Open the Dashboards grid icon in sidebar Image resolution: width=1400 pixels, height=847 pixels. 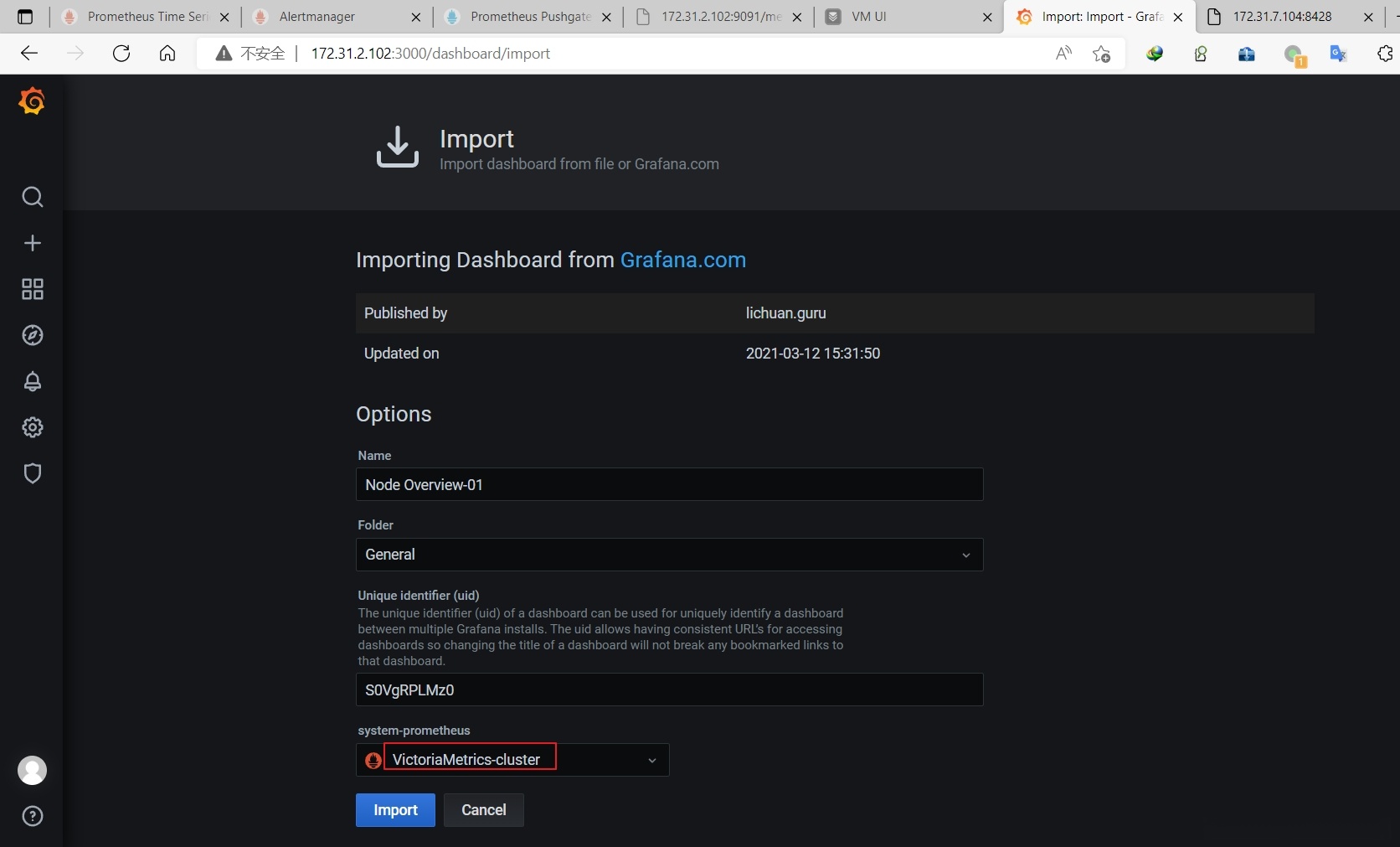tap(33, 289)
